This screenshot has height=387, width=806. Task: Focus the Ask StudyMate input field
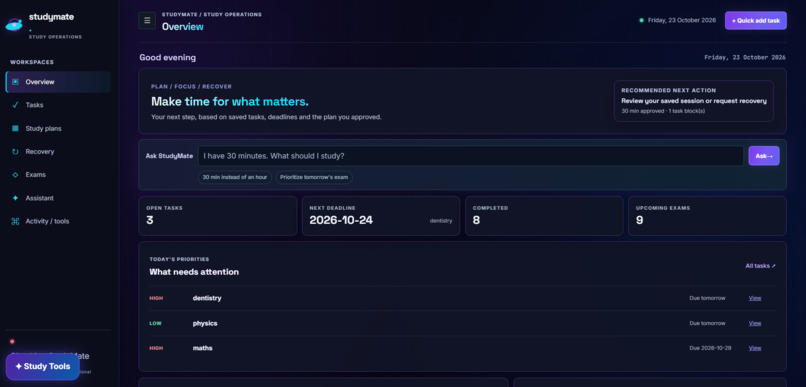[470, 156]
